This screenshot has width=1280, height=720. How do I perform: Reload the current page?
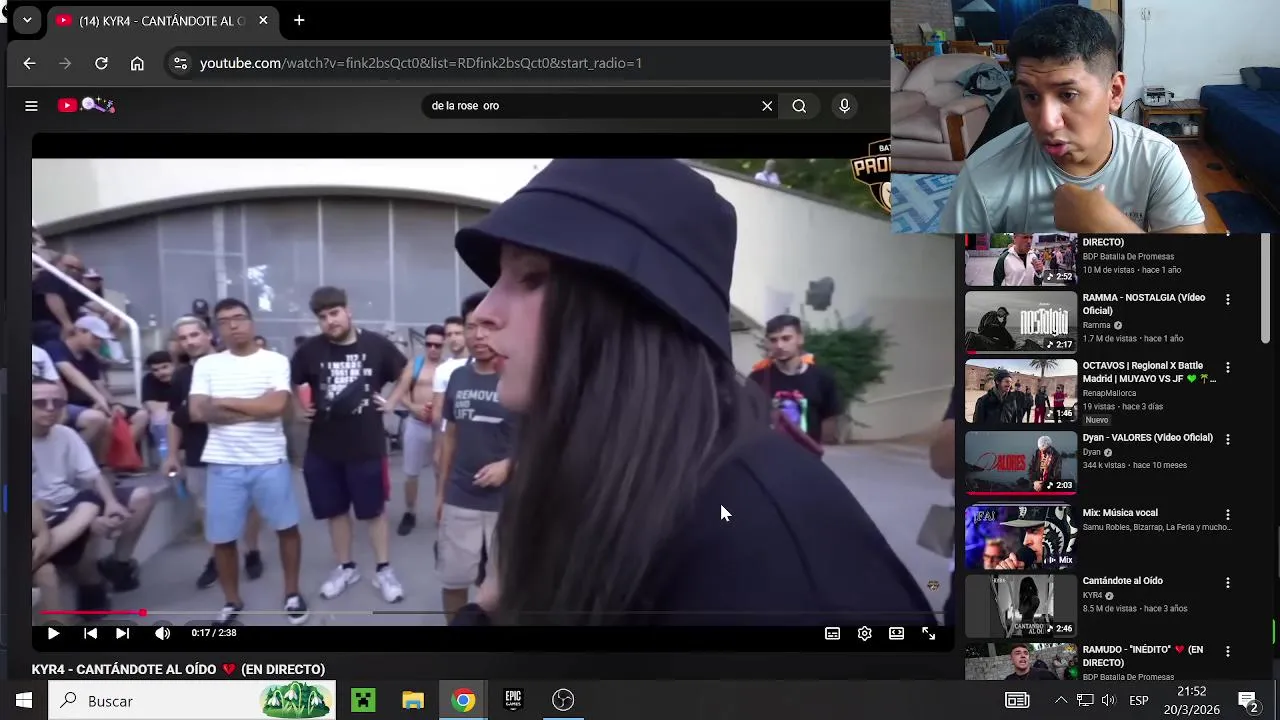coord(101,63)
